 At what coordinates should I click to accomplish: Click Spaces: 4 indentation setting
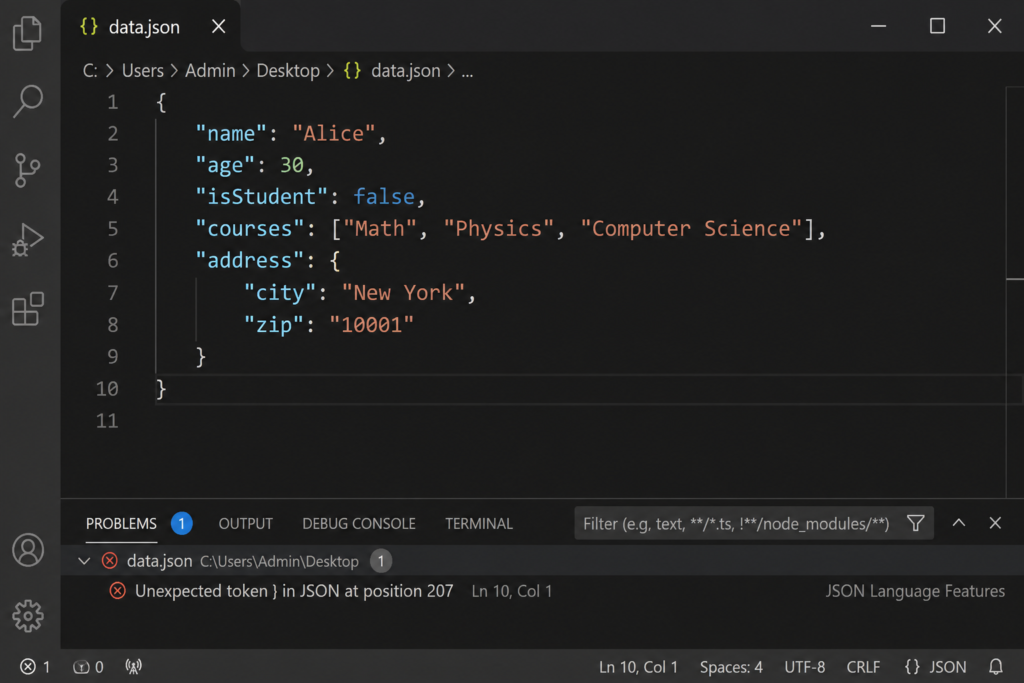pos(731,667)
